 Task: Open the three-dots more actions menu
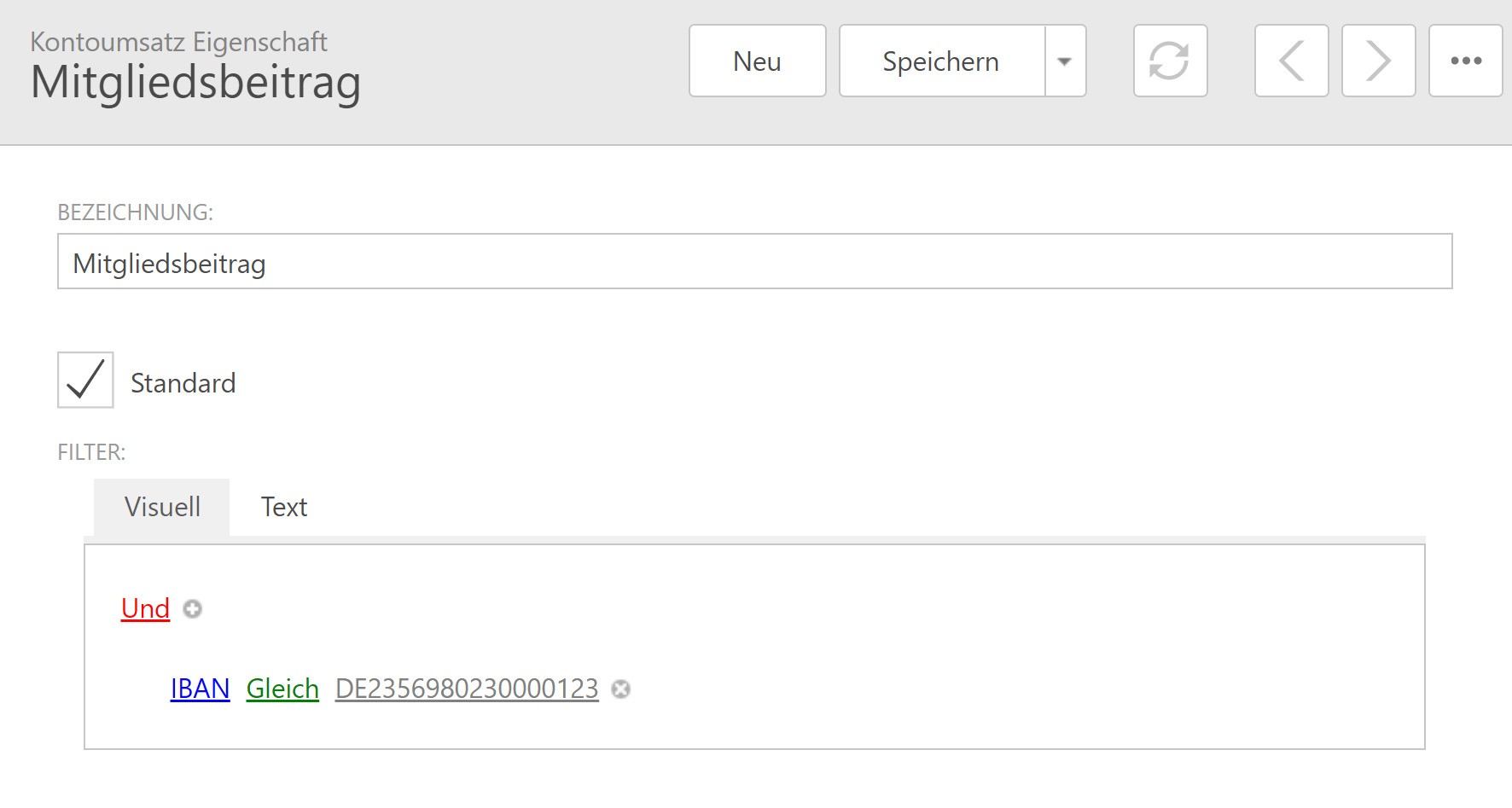pyautogui.click(x=1465, y=61)
